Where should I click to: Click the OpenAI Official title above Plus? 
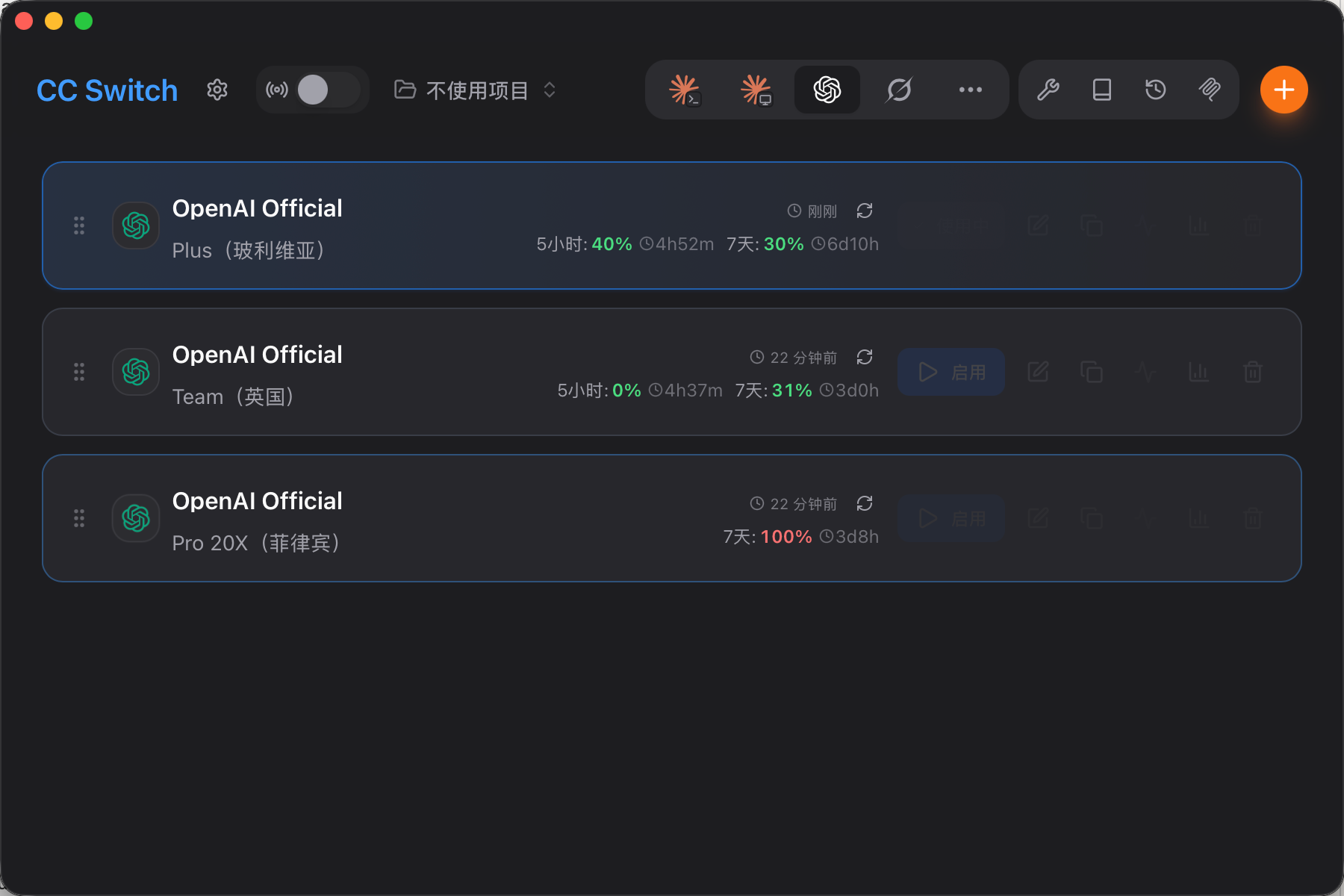(x=258, y=208)
